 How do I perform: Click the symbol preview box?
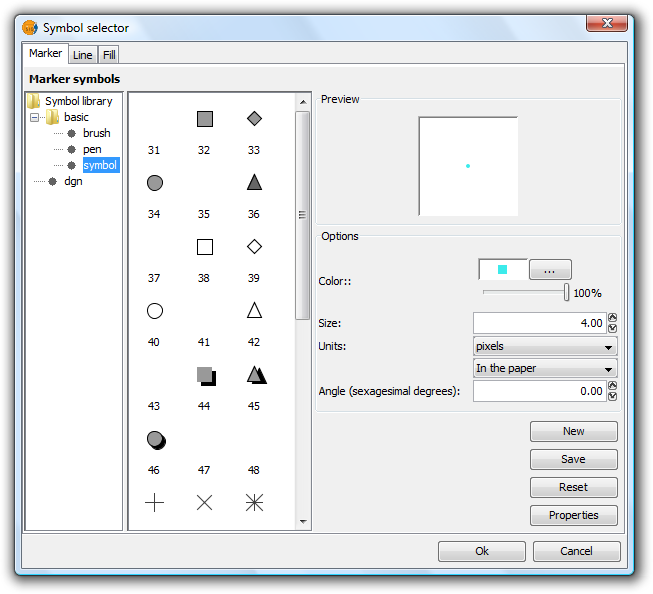coord(468,166)
